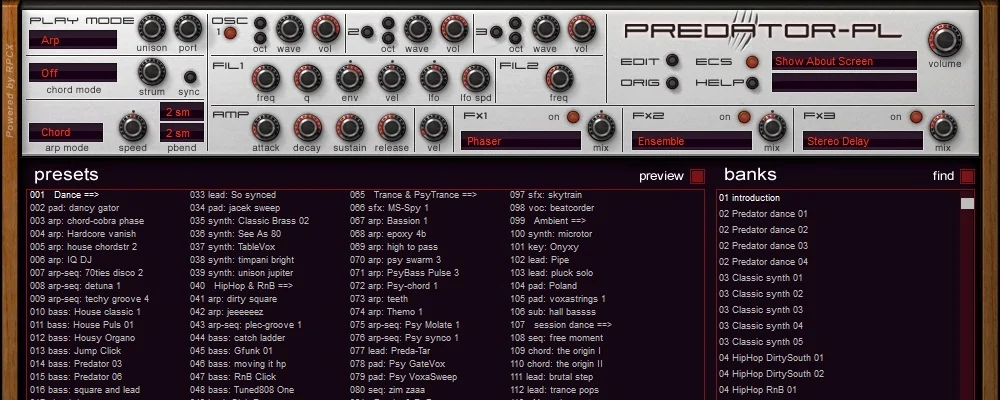
Task: Click the OSC 3 wave knob
Action: [x=545, y=29]
